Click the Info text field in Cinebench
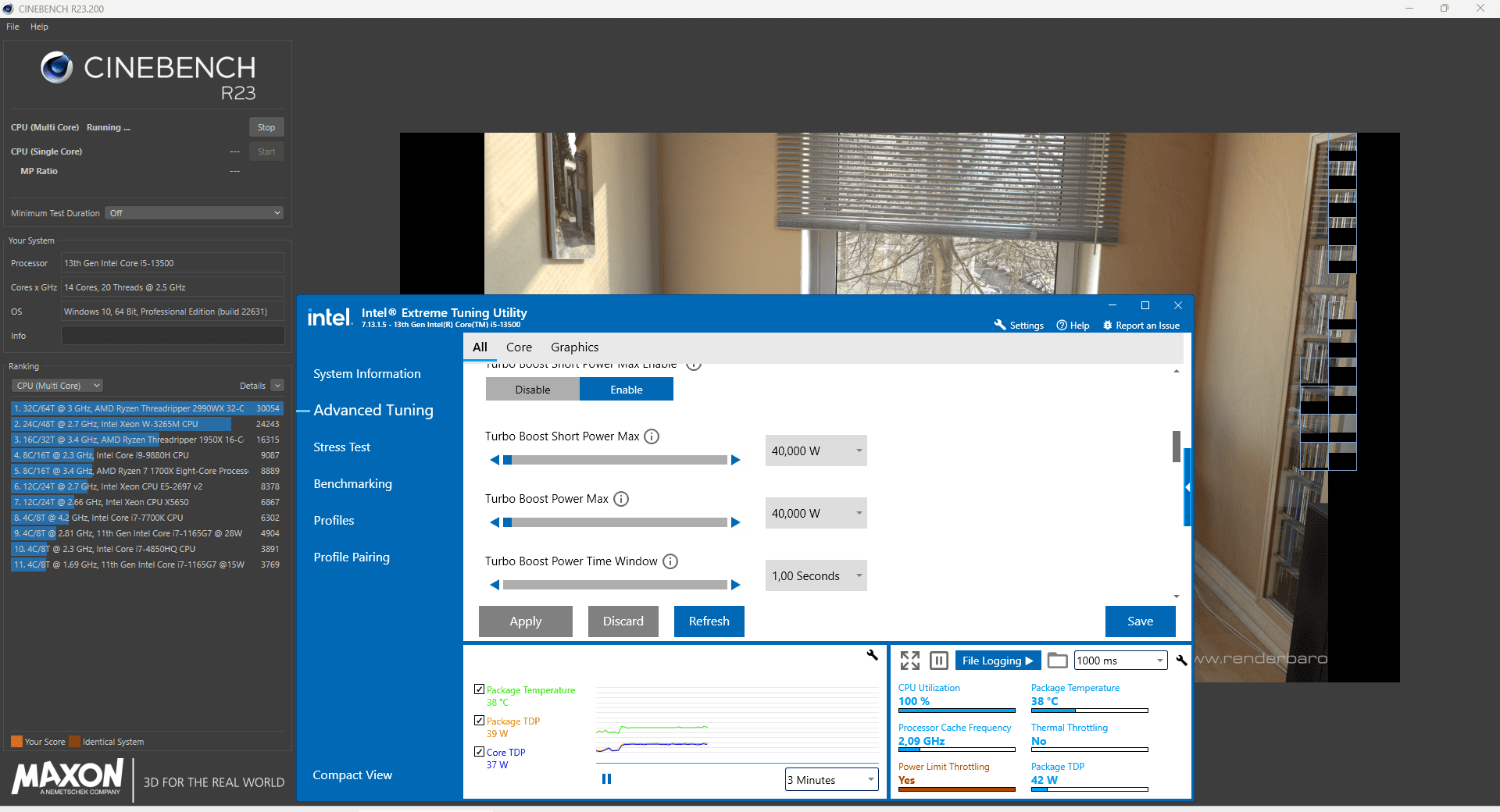The image size is (1500, 812). click(x=173, y=336)
